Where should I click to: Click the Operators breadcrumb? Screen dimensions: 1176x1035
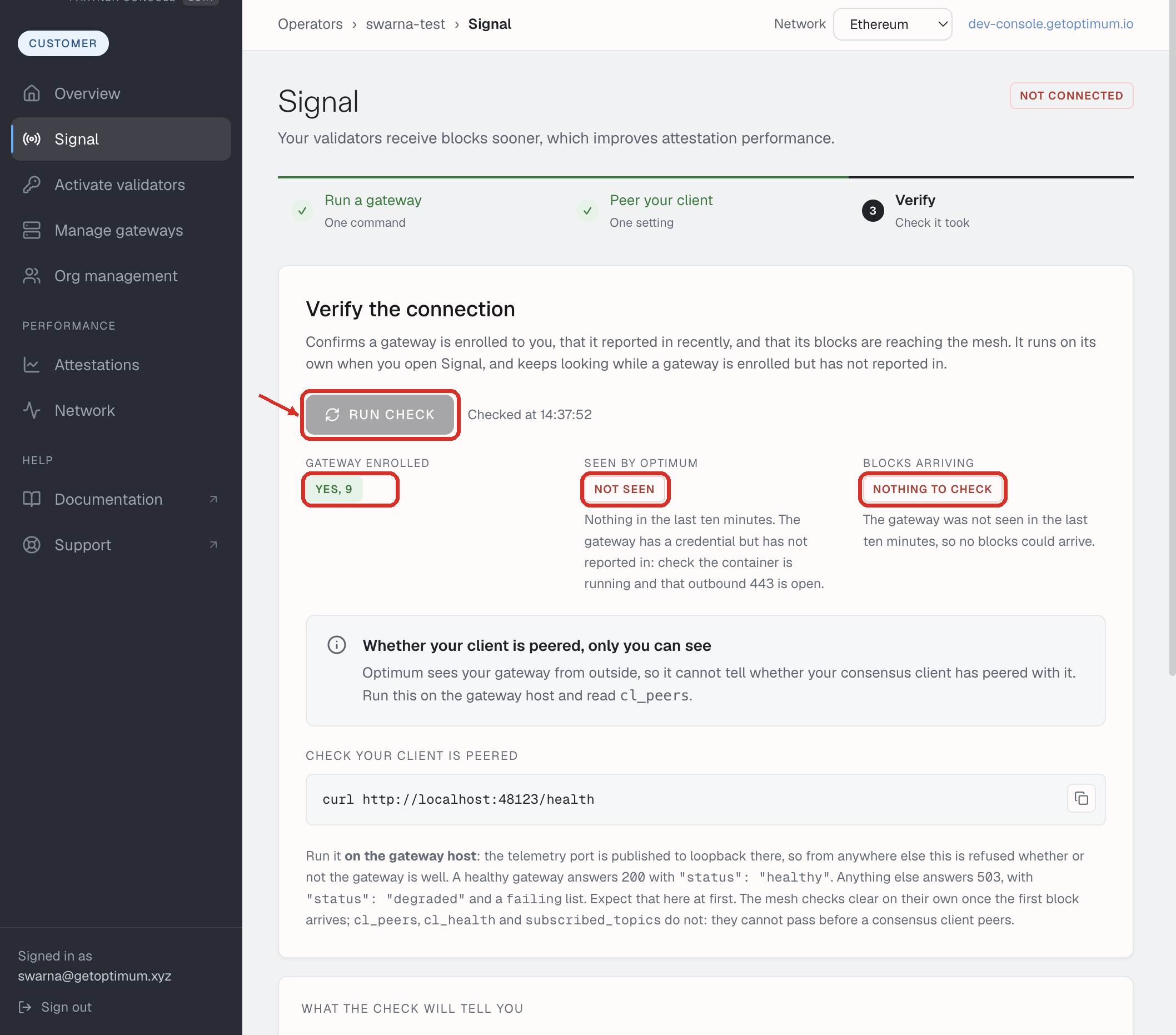coord(310,23)
